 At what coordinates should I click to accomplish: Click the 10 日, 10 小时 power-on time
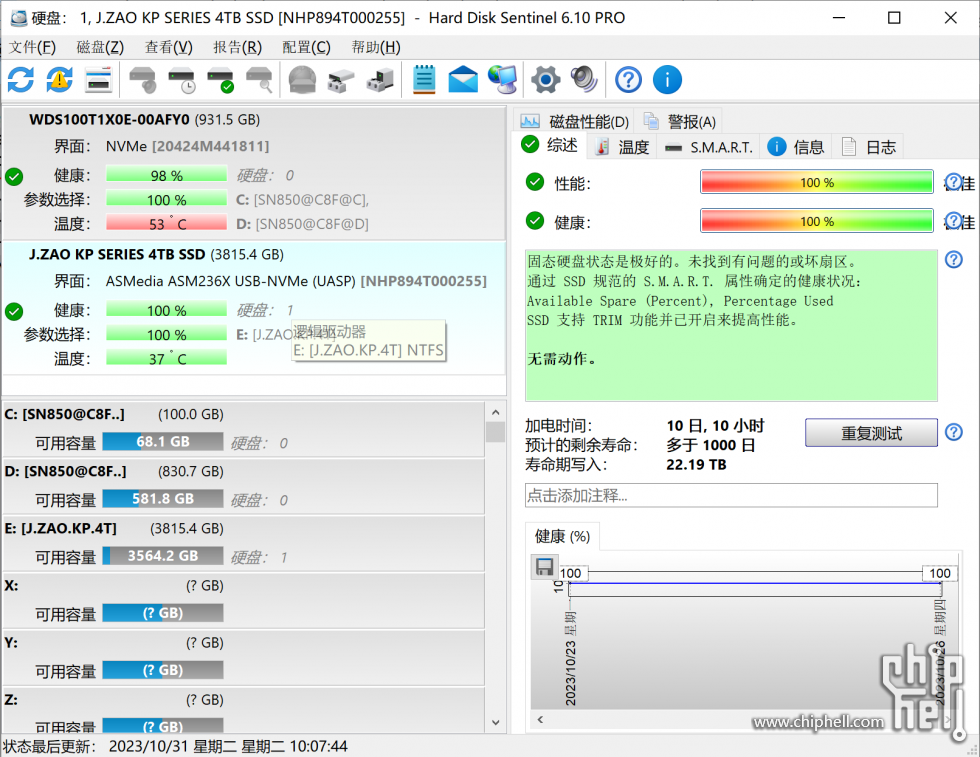coord(715,426)
